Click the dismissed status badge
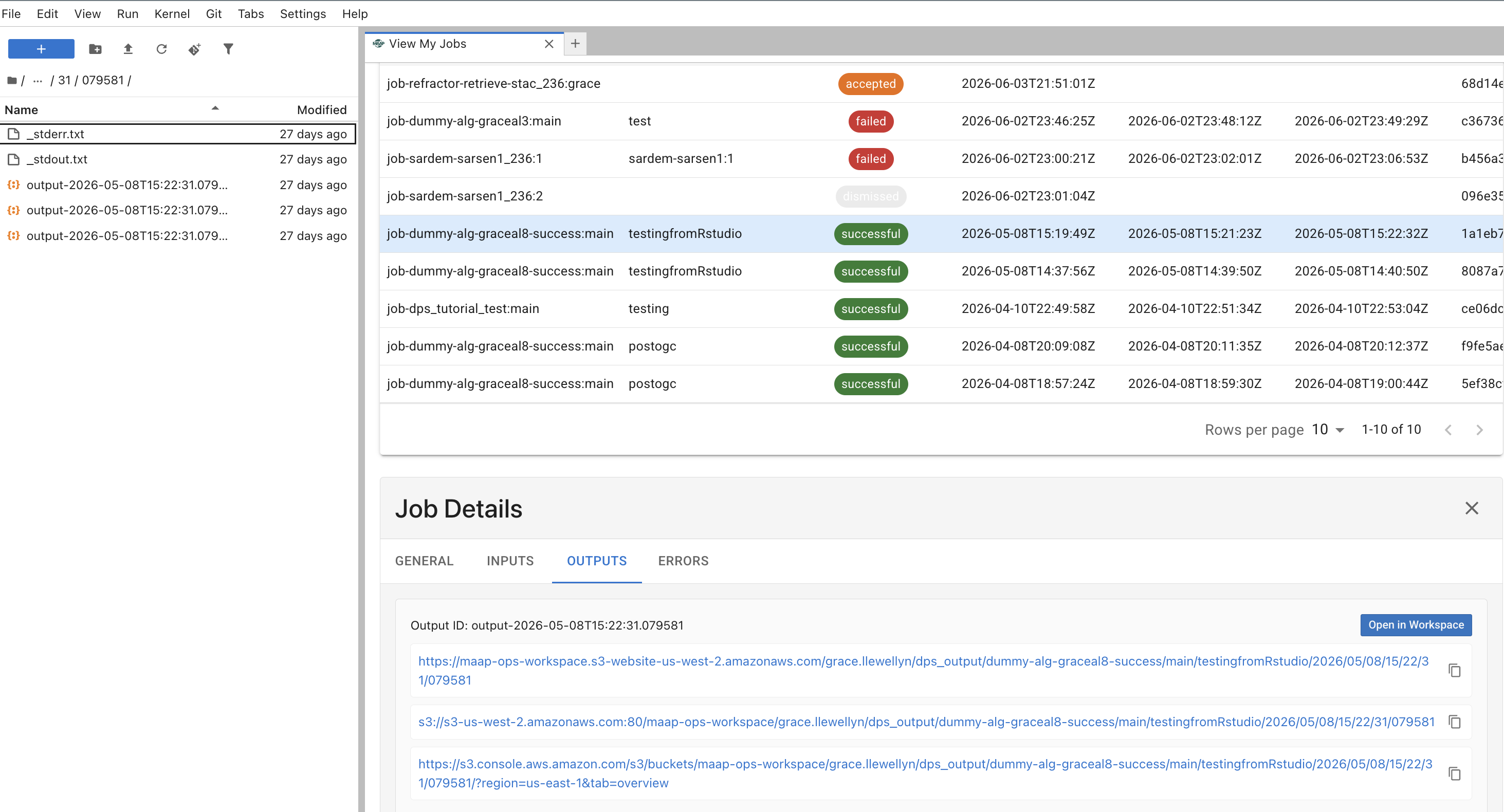The image size is (1504, 812). click(871, 196)
